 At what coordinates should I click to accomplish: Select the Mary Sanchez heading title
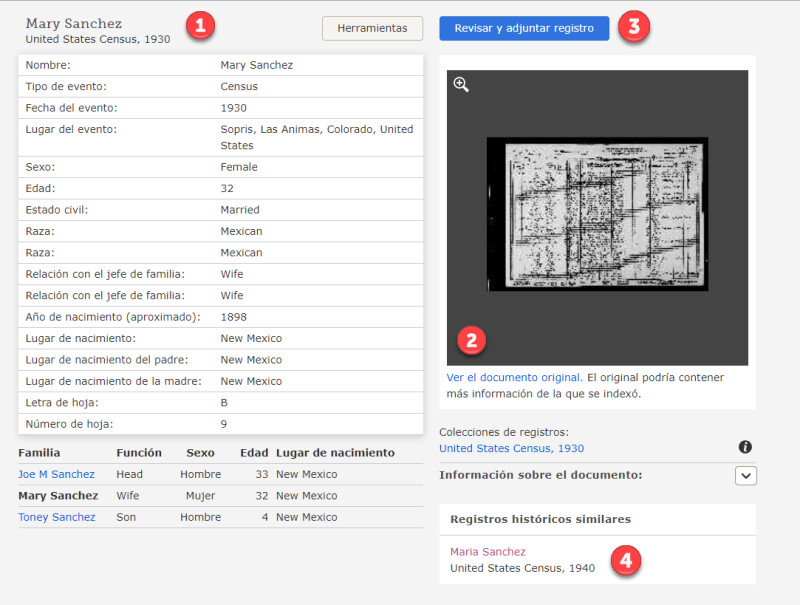coord(74,23)
